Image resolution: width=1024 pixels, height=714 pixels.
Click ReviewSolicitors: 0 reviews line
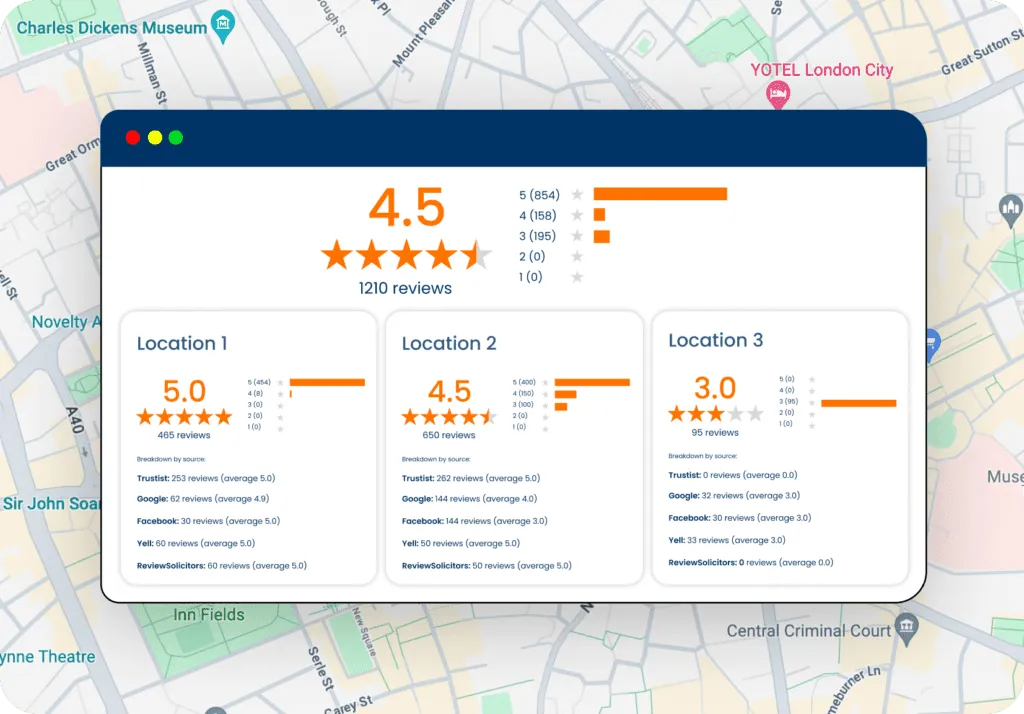(751, 562)
